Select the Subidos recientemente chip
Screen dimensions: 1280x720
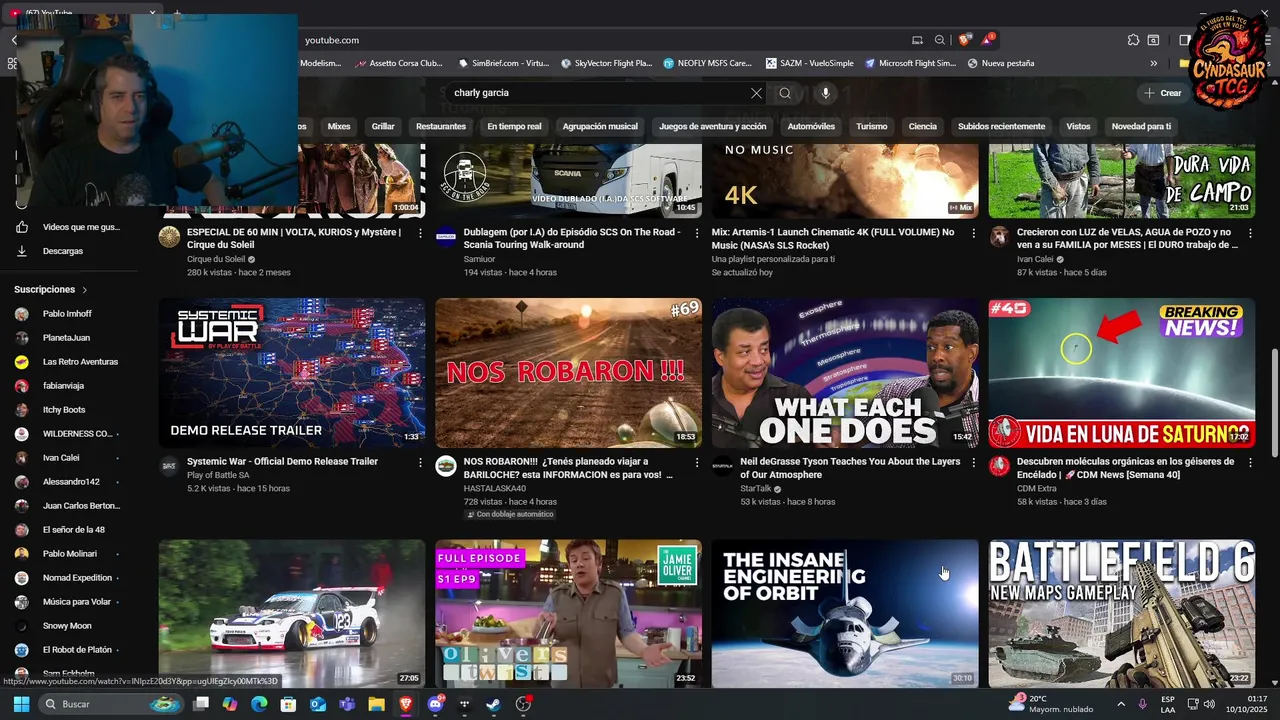pyautogui.click(x=1001, y=127)
